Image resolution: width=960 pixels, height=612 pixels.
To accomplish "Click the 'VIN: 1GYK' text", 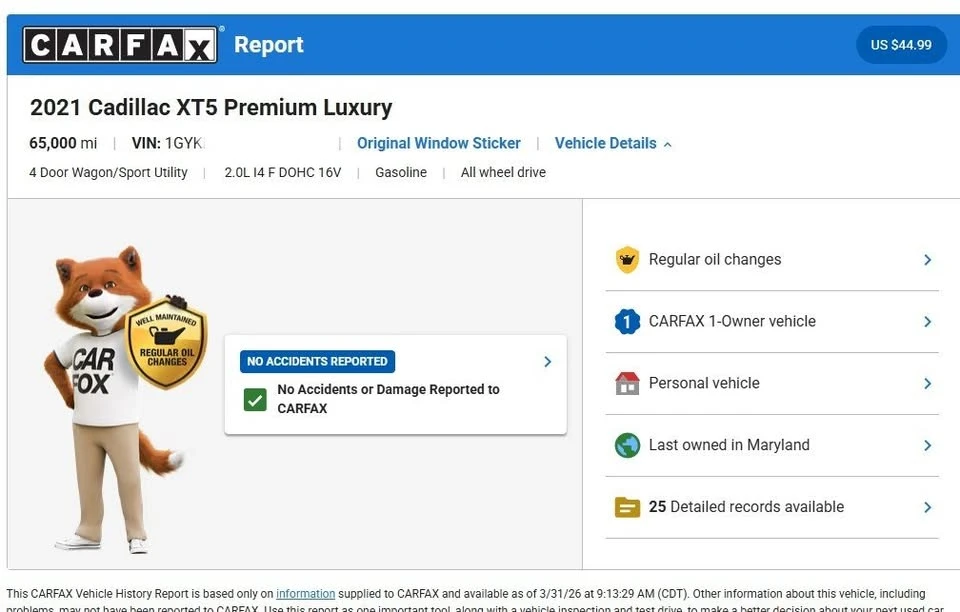I will click(x=167, y=143).
